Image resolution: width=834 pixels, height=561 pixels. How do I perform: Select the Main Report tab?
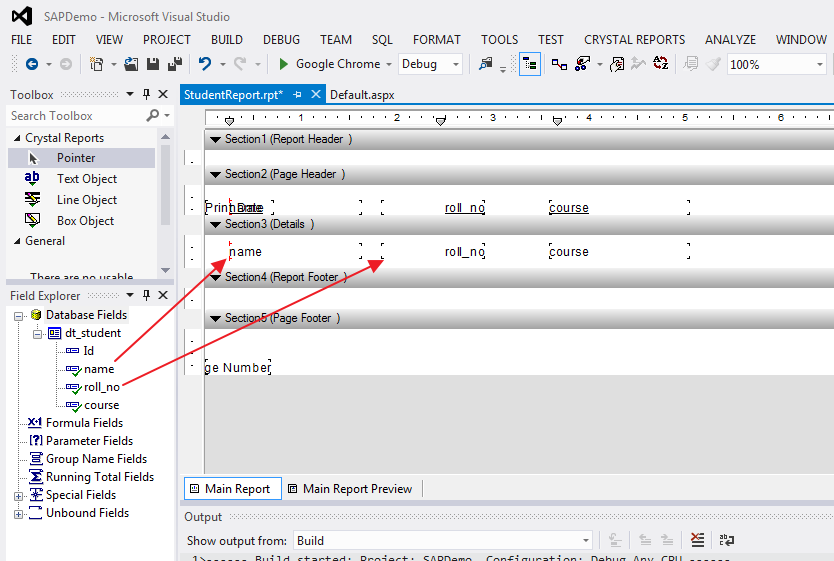[x=232, y=489]
